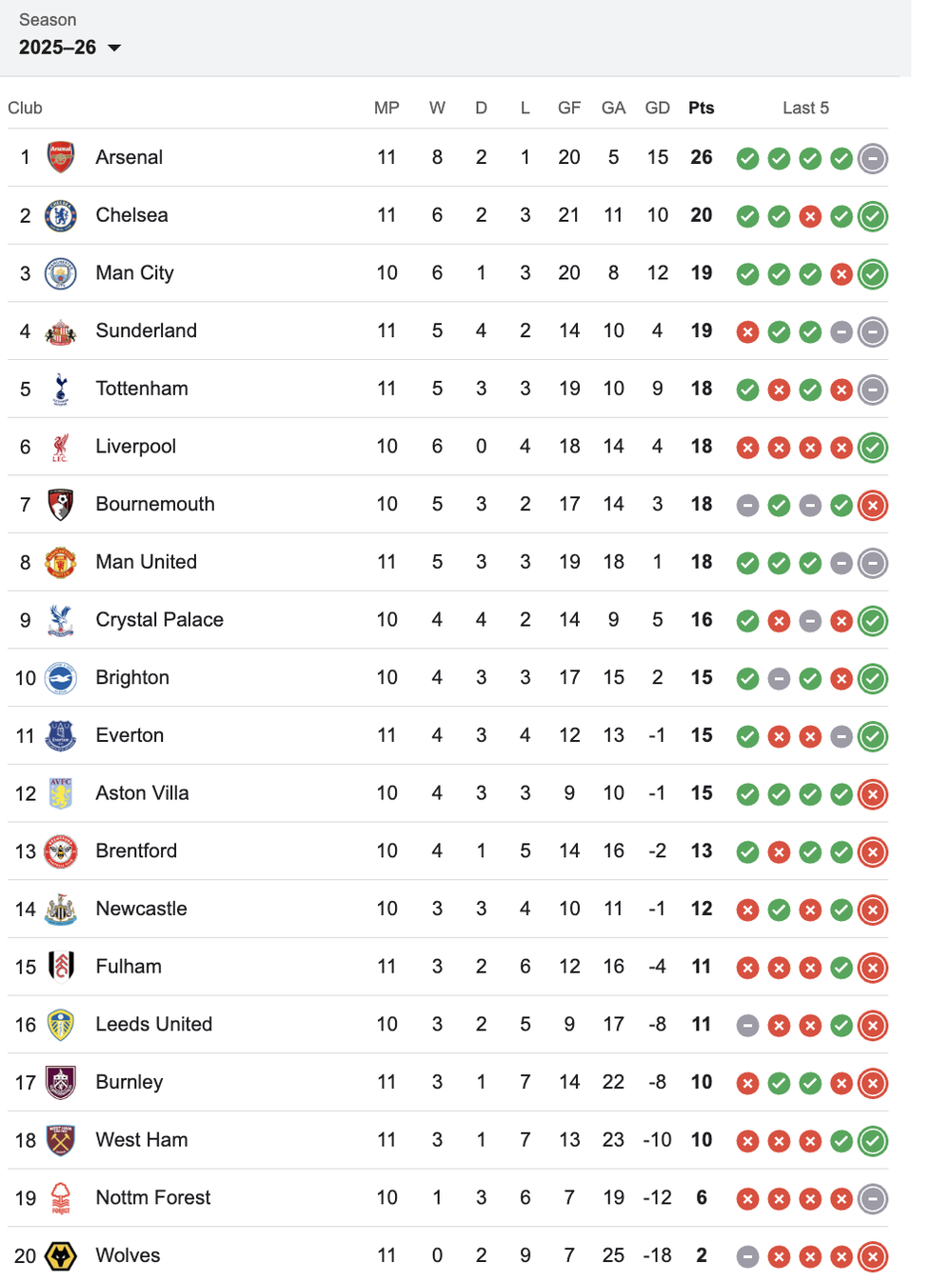Select the Nottm Forest row name
Image resolution: width=952 pixels, height=1281 pixels.
(152, 1197)
